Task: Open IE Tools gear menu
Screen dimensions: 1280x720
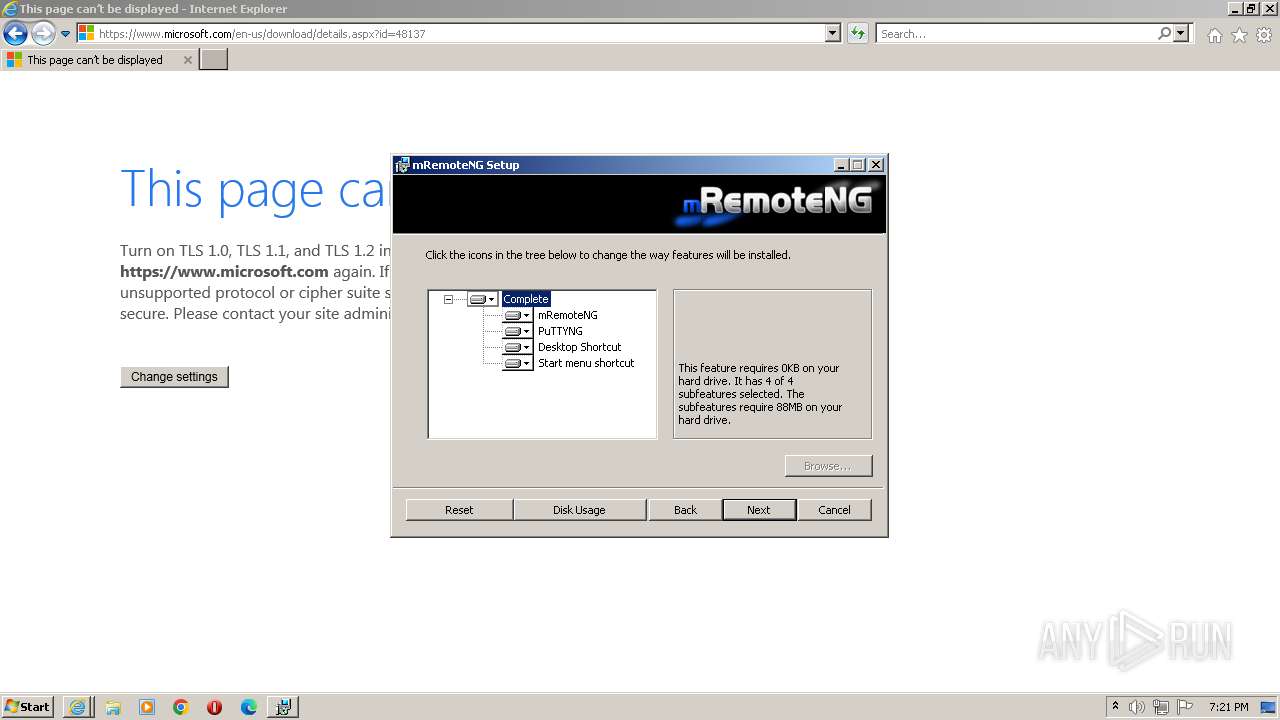Action: tap(1264, 35)
